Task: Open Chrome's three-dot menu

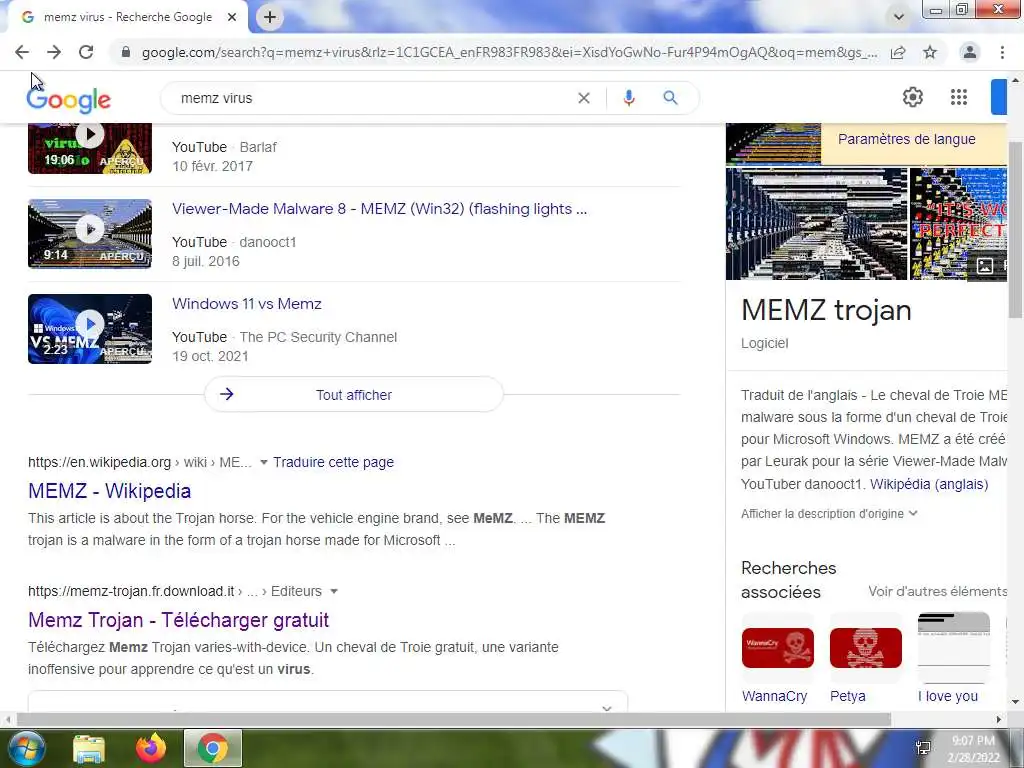Action: click(x=1002, y=52)
